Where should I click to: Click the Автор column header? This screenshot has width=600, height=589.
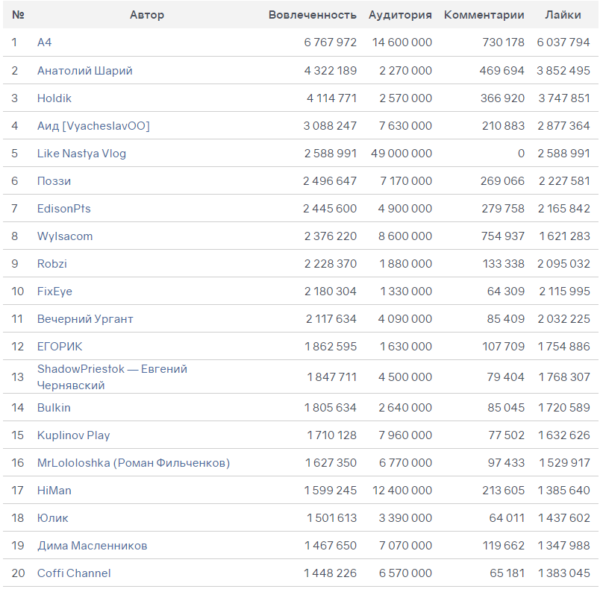click(147, 15)
